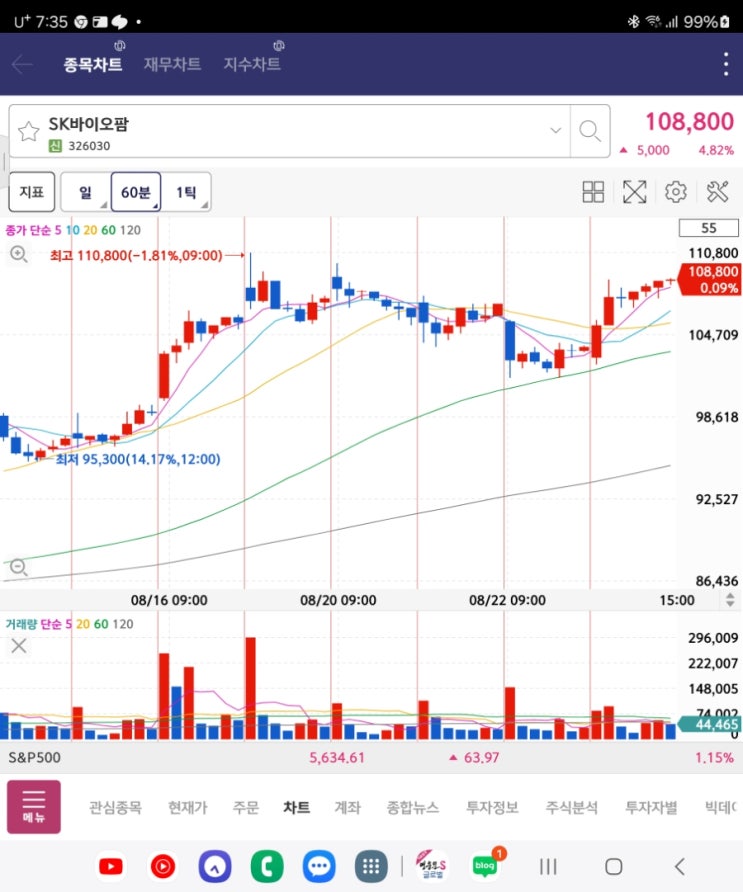The image size is (743, 892).
Task: Close the volume indicator panel
Action: coord(19,646)
